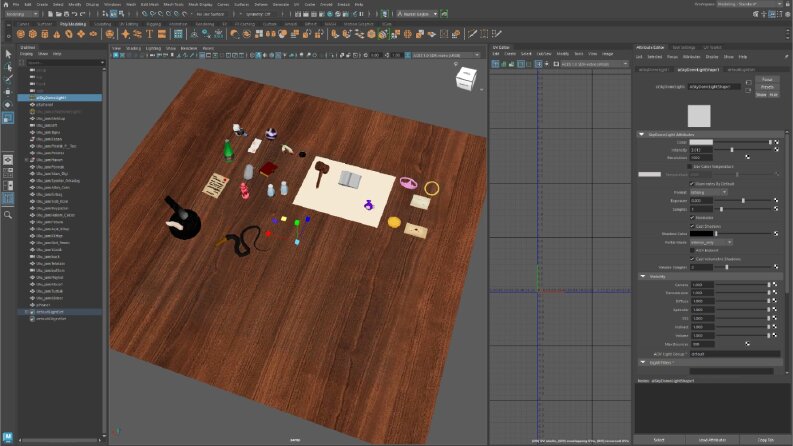Click the Open Scene folder icon
This screenshot has height=446, width=793.
(59, 14)
